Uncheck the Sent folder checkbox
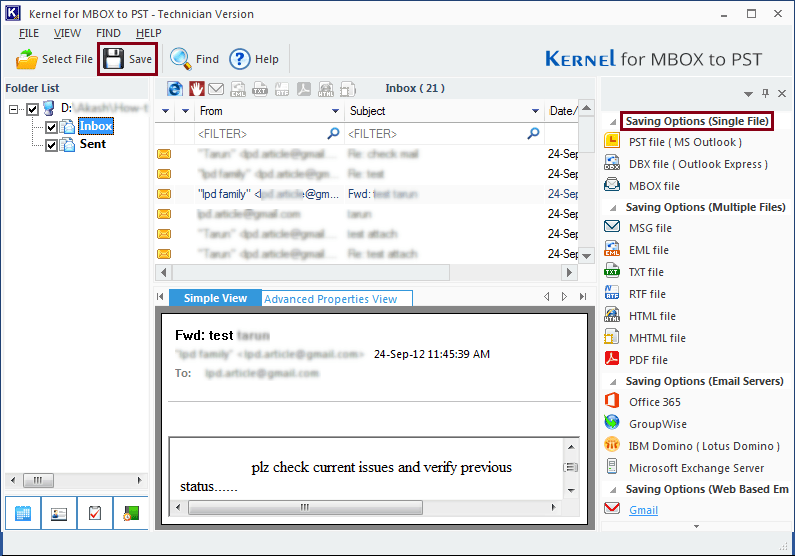Screen dimensions: 795x556 (x=51, y=145)
